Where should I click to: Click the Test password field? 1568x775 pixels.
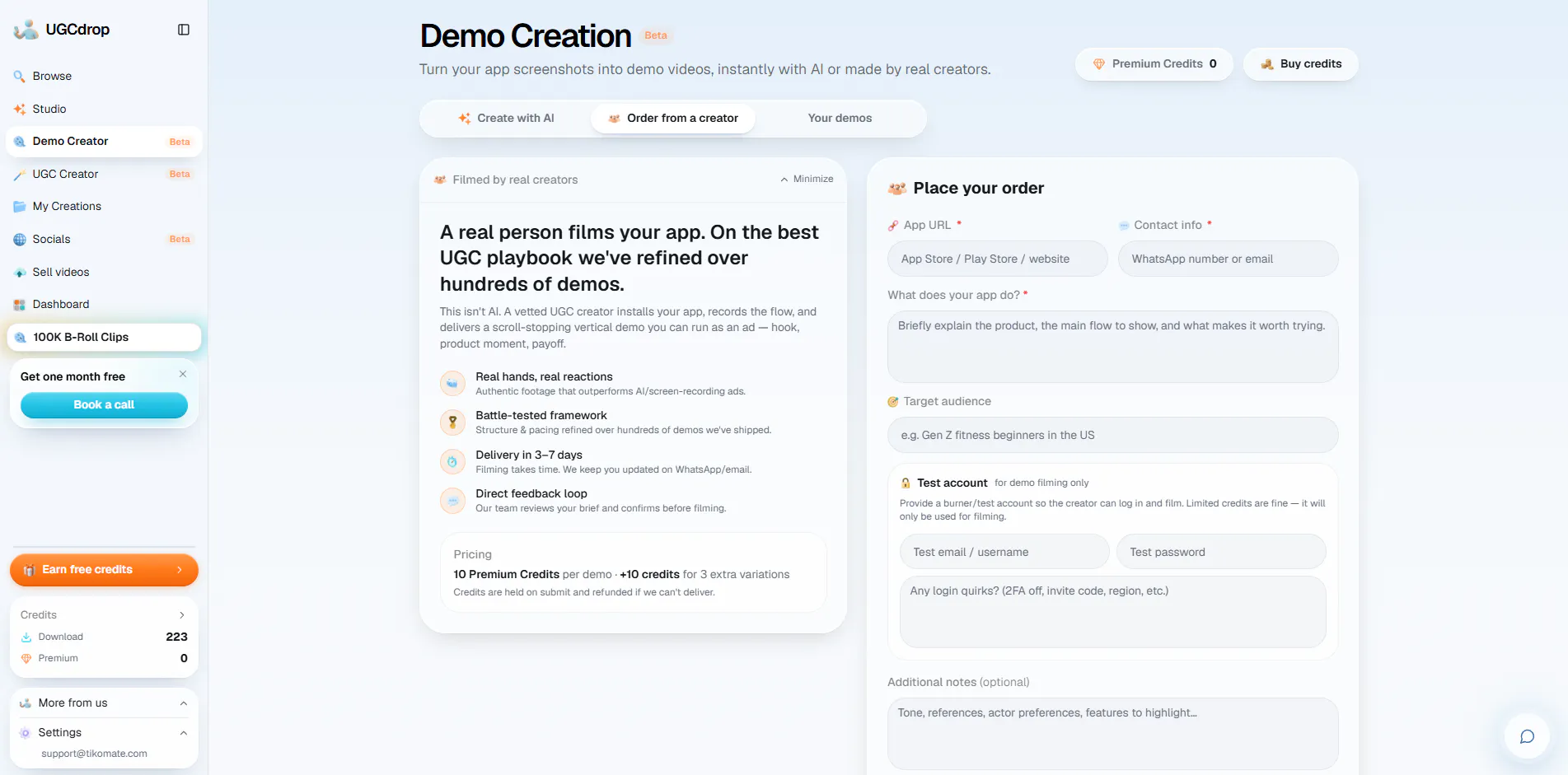(1221, 552)
